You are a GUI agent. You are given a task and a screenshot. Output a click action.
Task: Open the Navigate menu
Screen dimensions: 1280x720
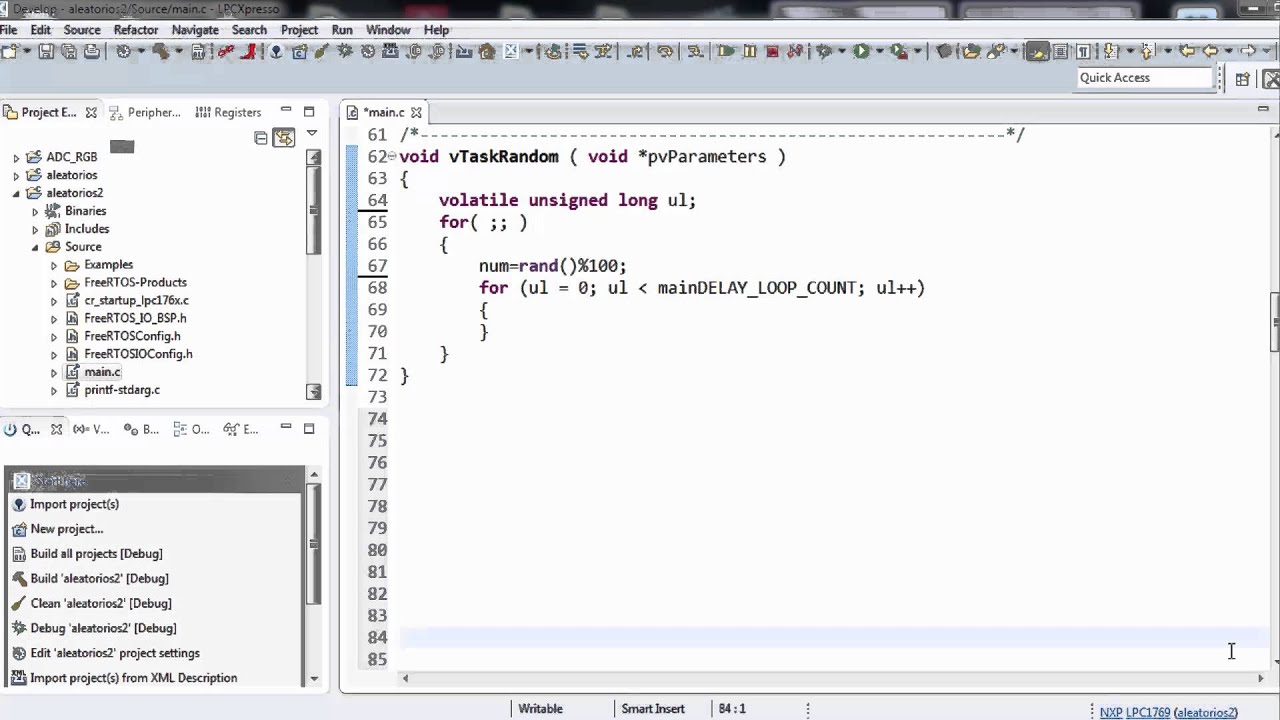[195, 30]
